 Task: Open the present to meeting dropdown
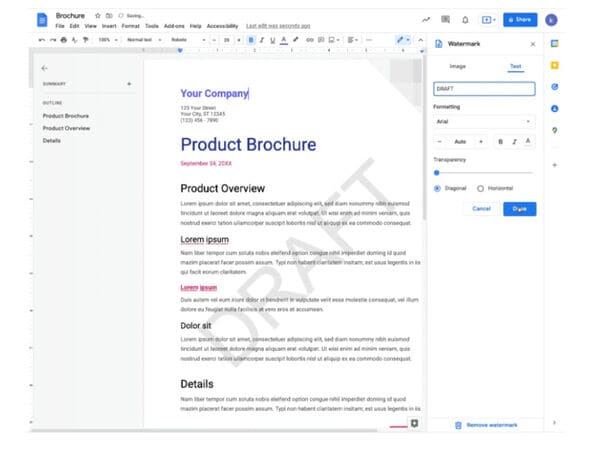488,20
